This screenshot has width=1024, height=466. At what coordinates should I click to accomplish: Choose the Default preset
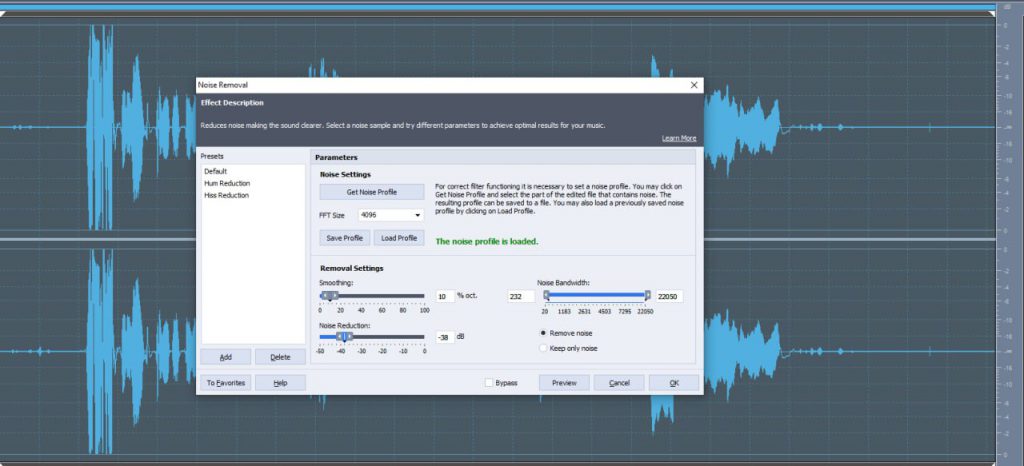(x=216, y=171)
